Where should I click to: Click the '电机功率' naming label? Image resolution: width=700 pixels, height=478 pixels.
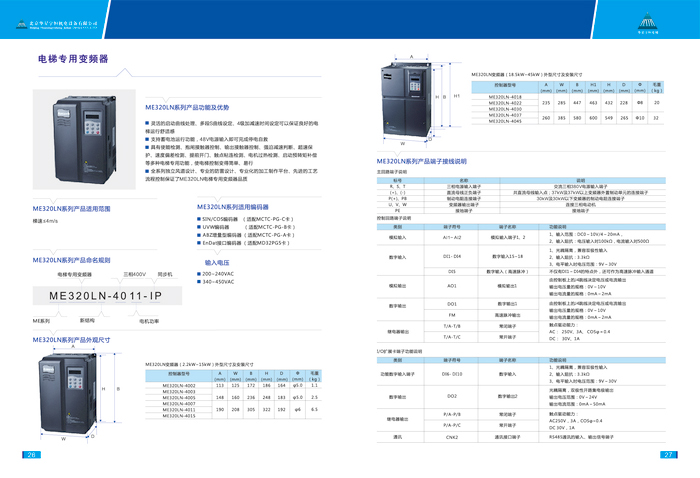pyautogui.click(x=149, y=321)
